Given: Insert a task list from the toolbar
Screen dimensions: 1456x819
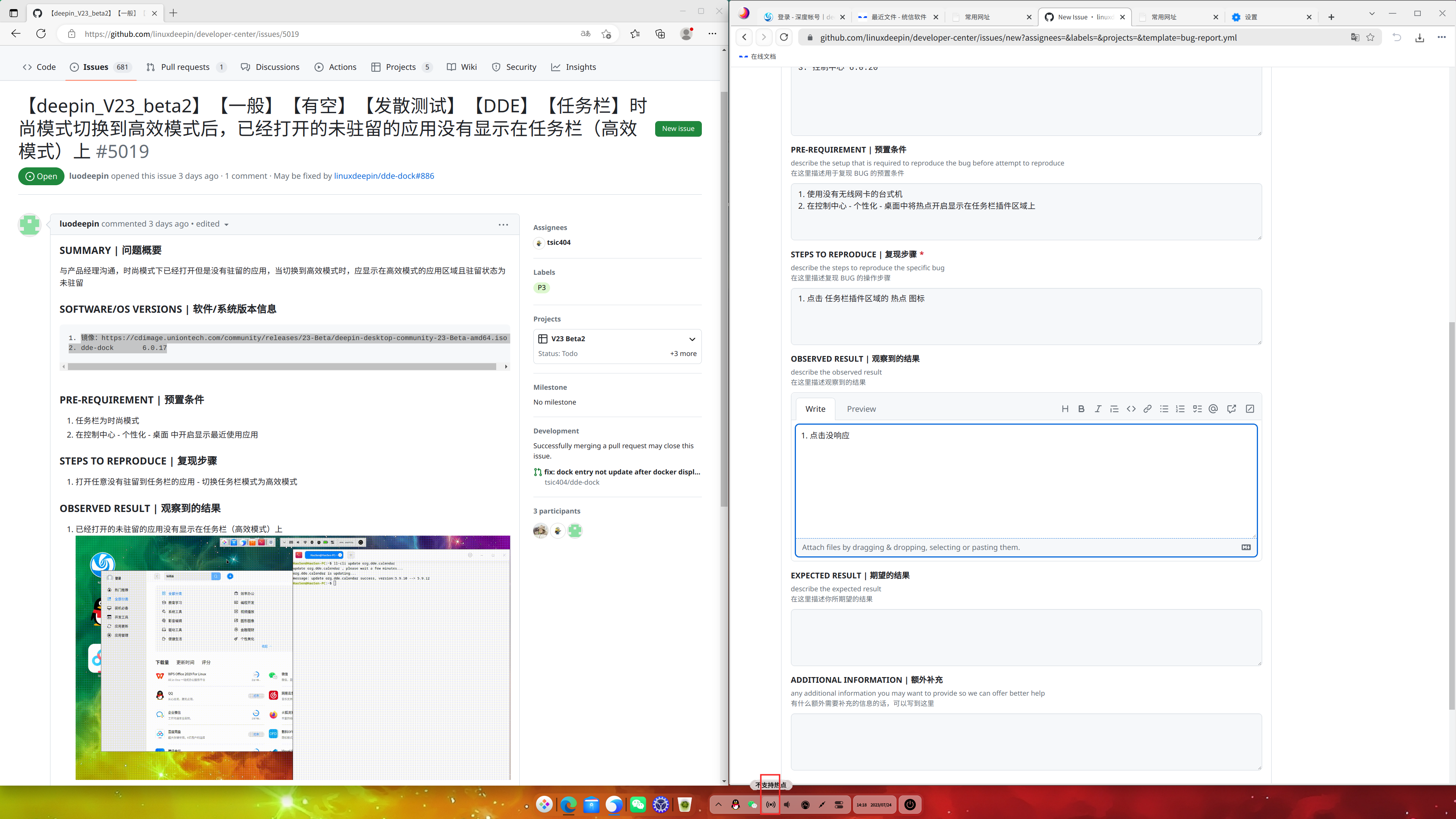Looking at the screenshot, I should 1197,408.
